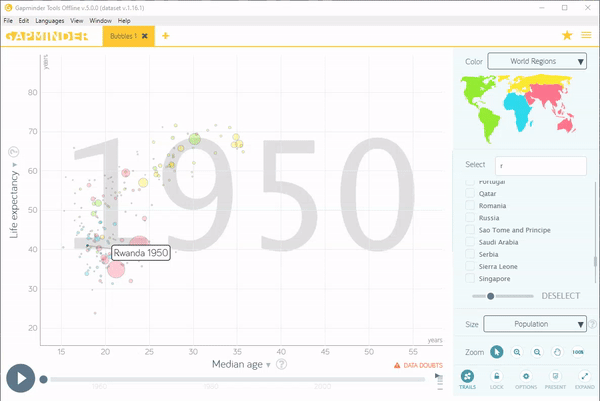The image size is (600, 401).
Task: Open the Median age axis dropdown
Action: 241,364
